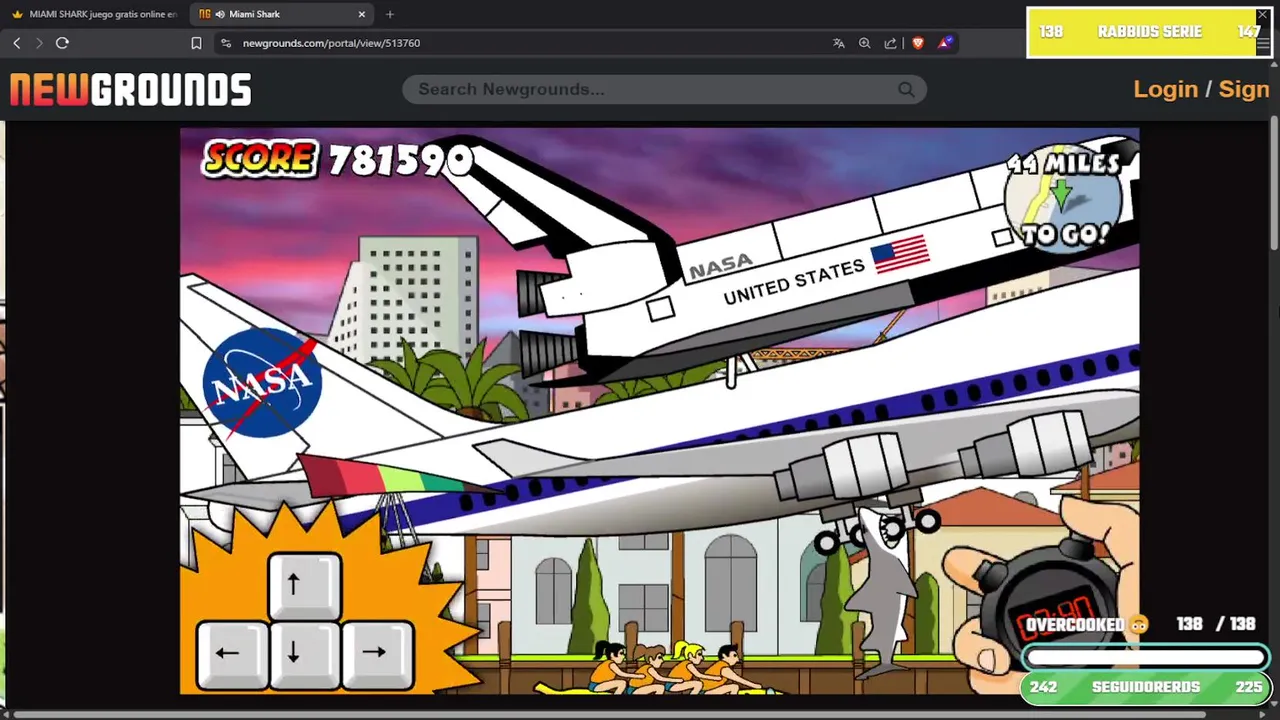Open a new browser tab
Image resolution: width=1280 pixels, height=720 pixels.
[x=390, y=14]
